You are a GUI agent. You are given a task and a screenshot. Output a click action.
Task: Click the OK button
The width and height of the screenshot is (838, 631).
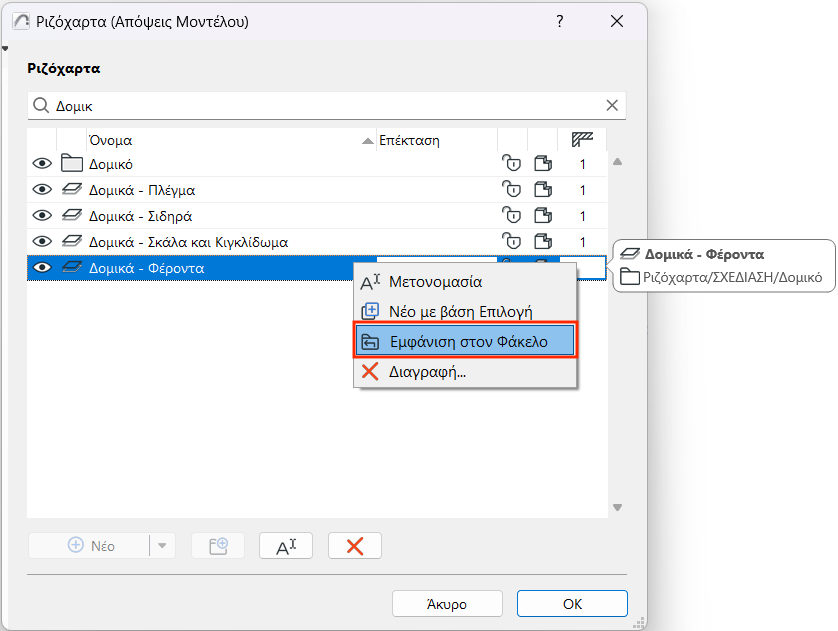[572, 604]
